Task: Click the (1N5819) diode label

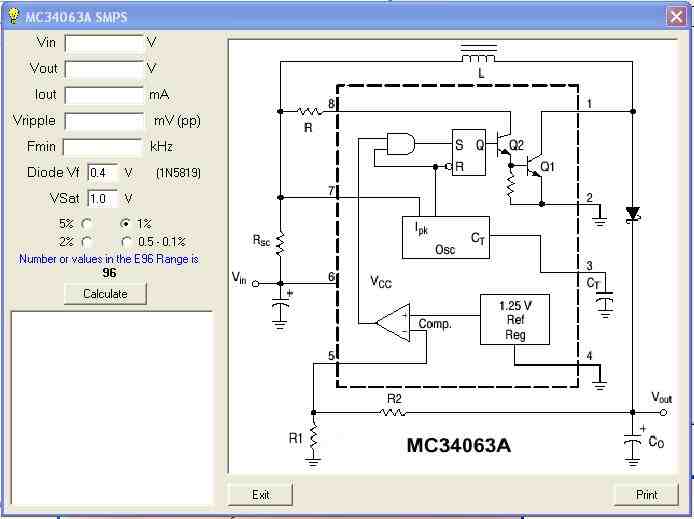Action: pyautogui.click(x=178, y=173)
